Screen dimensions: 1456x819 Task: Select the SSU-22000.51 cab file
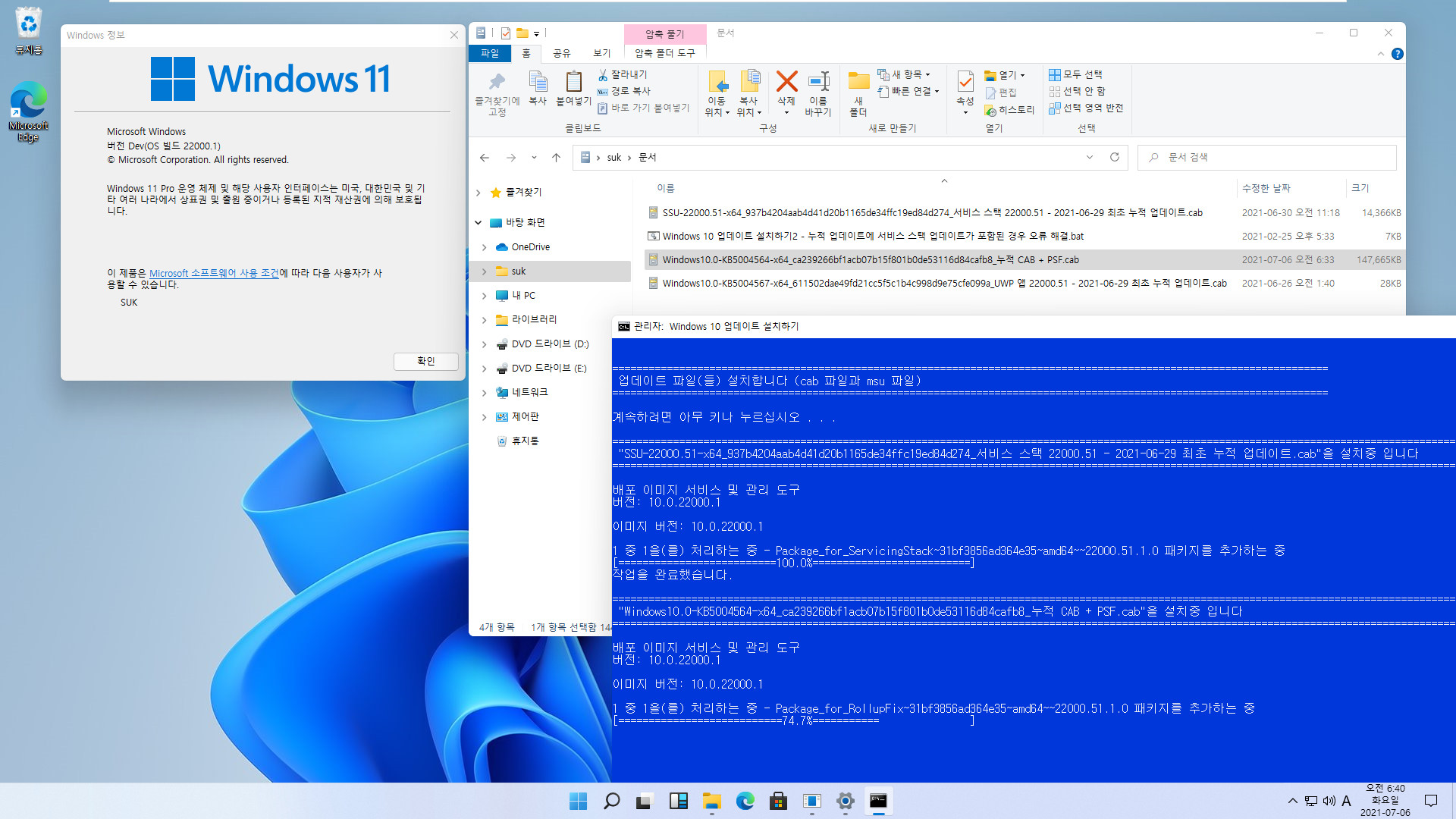pyautogui.click(x=932, y=213)
